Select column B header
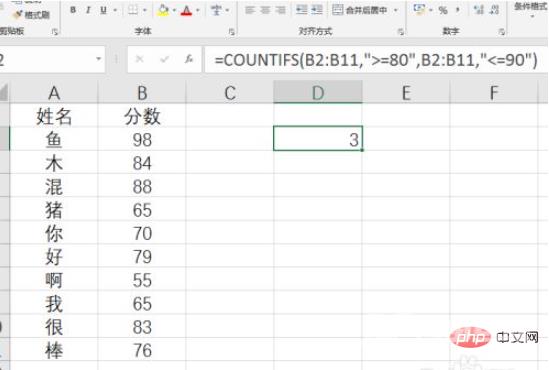This screenshot has height=370, width=549. 142,93
